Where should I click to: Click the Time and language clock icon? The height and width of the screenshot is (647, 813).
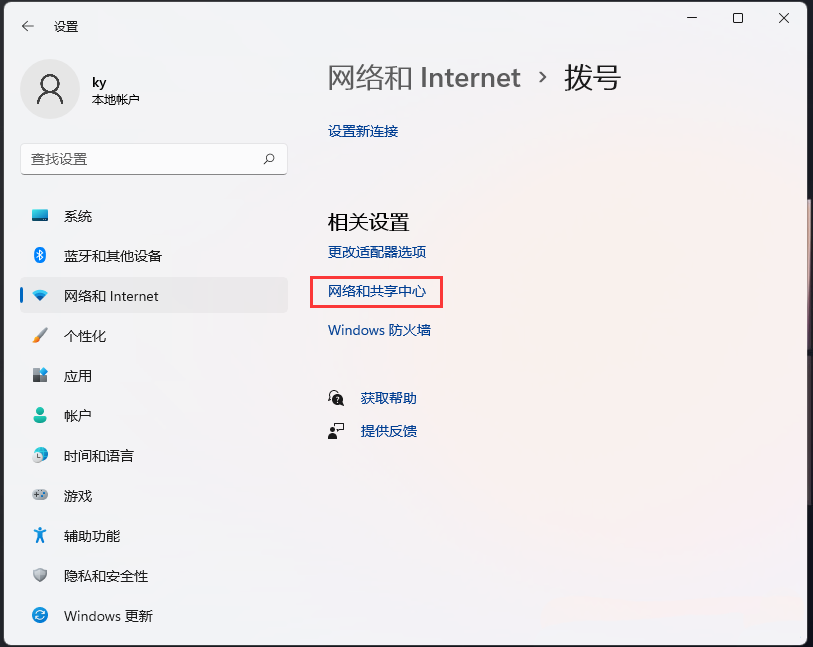coord(40,456)
